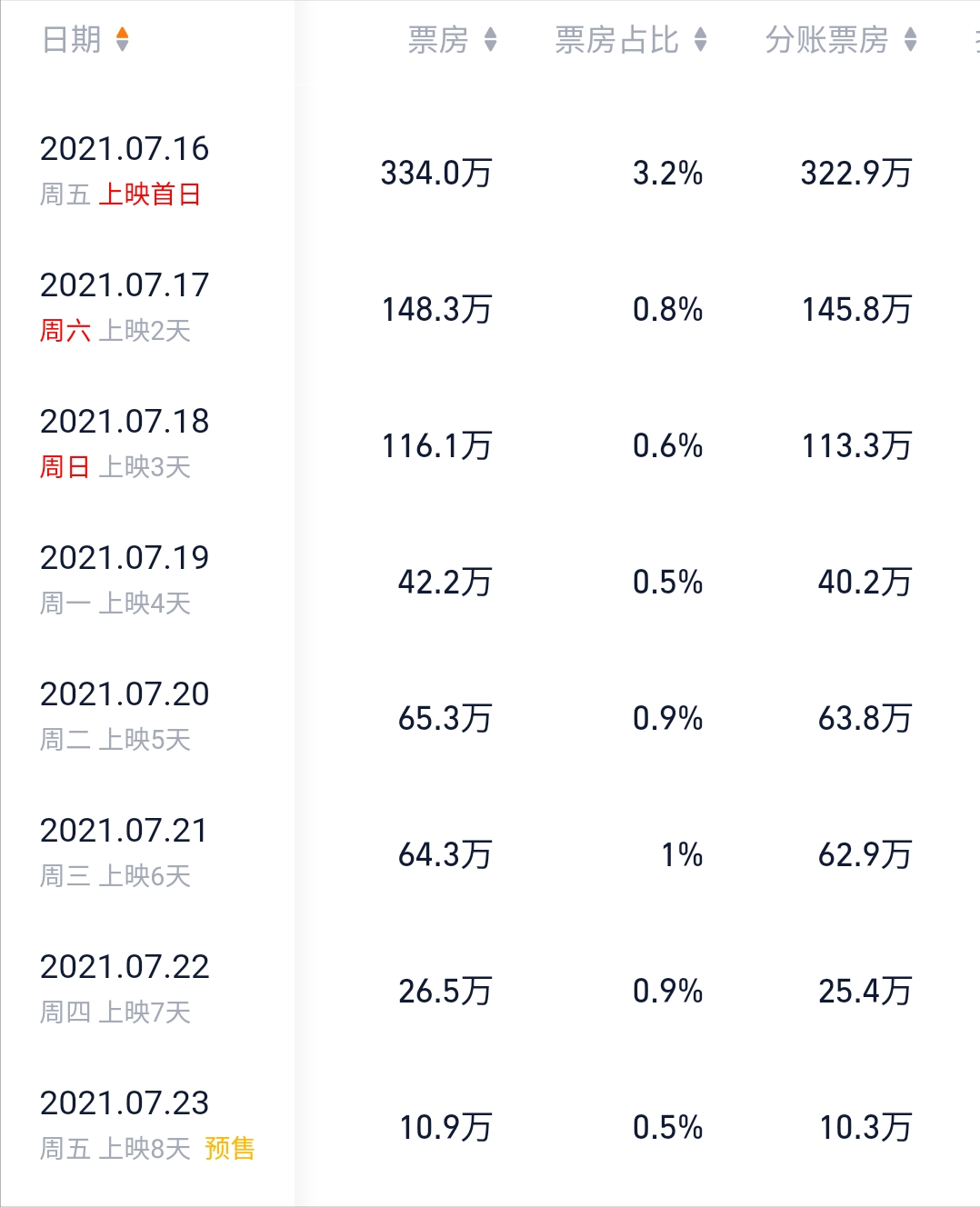Screen dimensions: 980x1207
Task: Click the sort arrows beside 分账票房 header
Action: coord(911,40)
